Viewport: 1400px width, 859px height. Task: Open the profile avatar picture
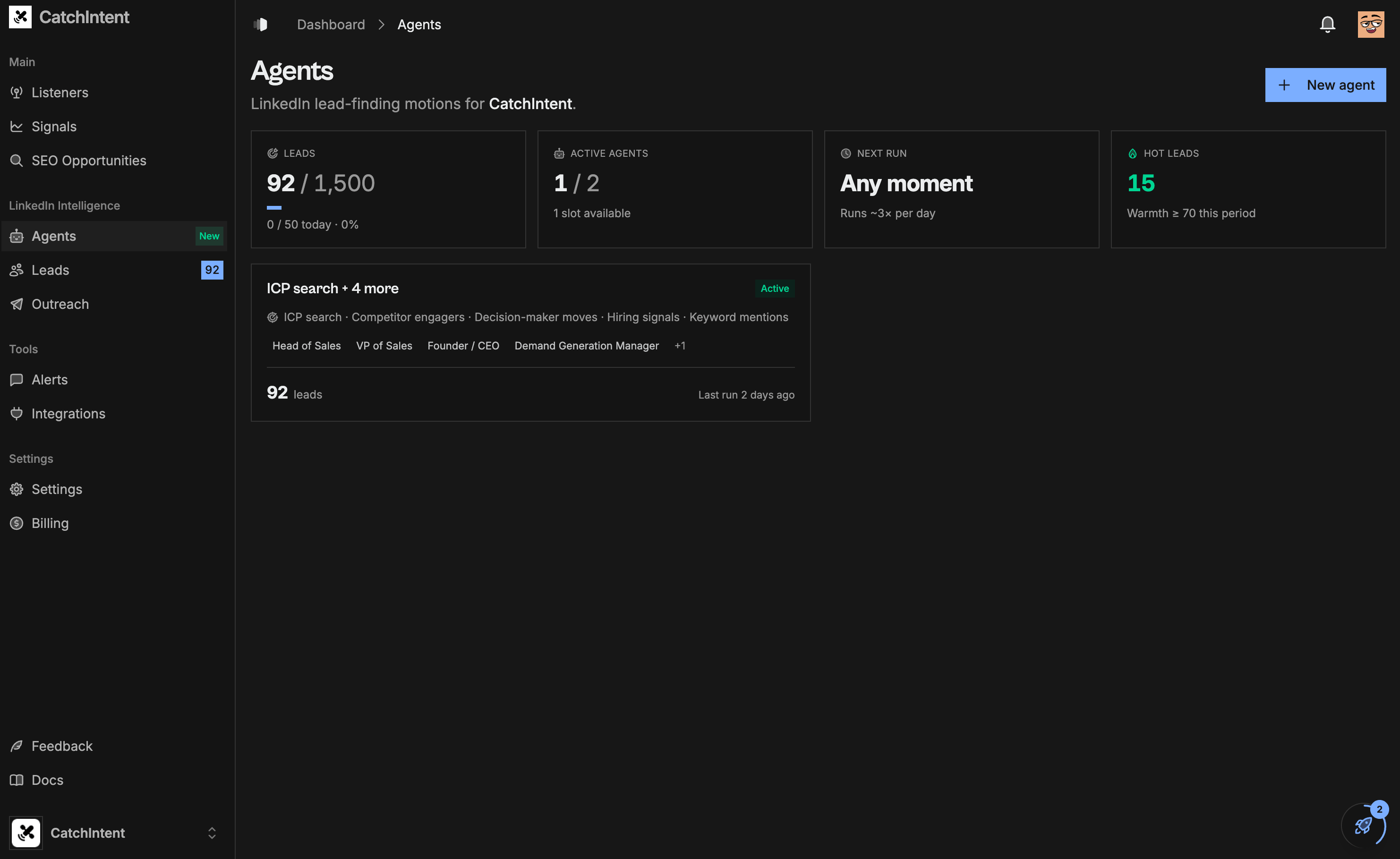(x=1371, y=24)
